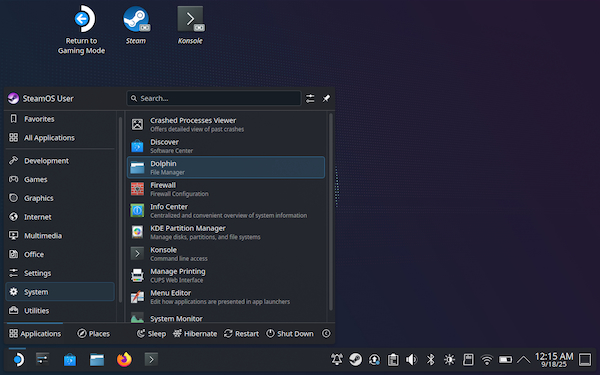Screen dimensions: 600x375
Task: Open removable devices tray icon
Action: pyautogui.click(x=468, y=360)
